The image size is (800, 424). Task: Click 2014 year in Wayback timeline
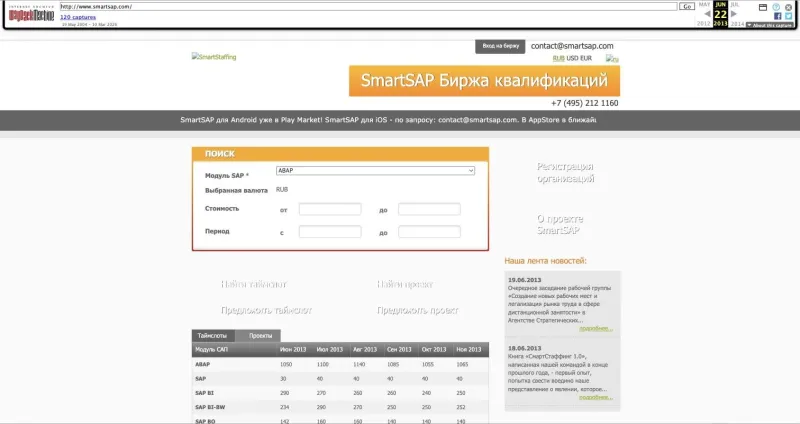click(737, 24)
